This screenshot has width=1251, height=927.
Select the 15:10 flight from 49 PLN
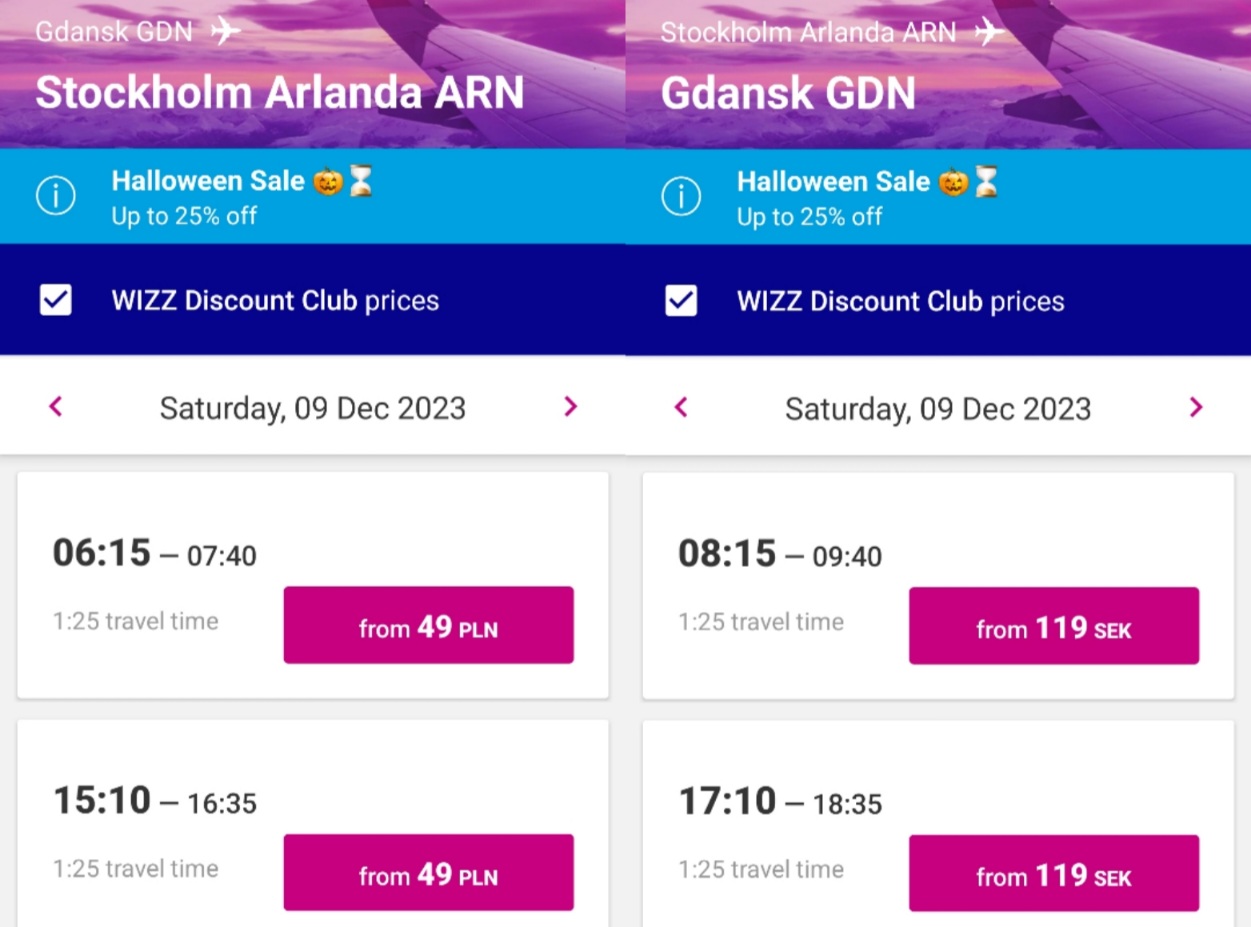coord(428,873)
